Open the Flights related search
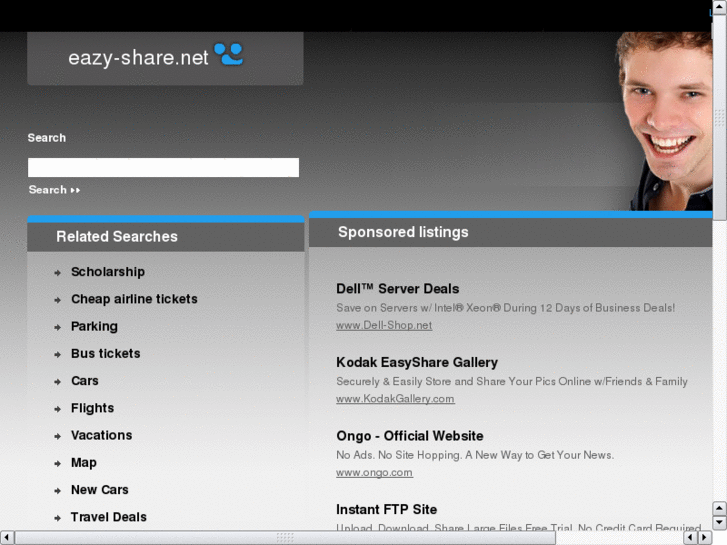Image resolution: width=727 pixels, height=545 pixels. [x=92, y=408]
